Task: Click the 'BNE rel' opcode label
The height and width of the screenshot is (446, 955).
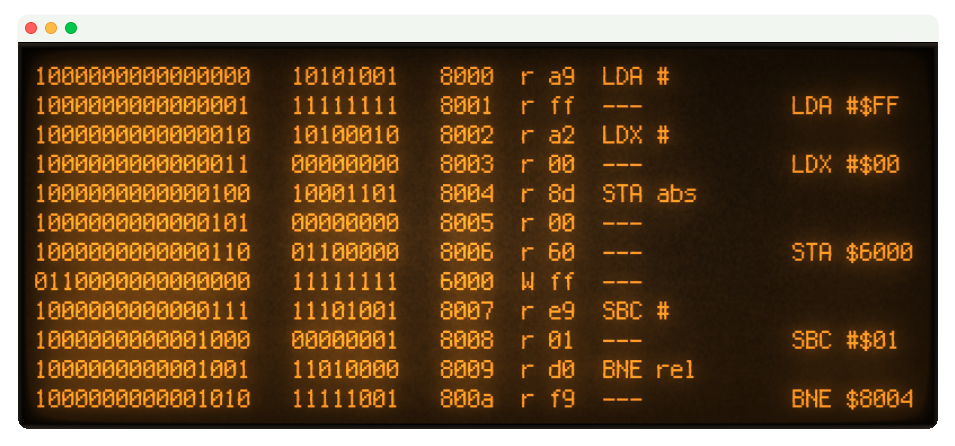Action: click(649, 370)
